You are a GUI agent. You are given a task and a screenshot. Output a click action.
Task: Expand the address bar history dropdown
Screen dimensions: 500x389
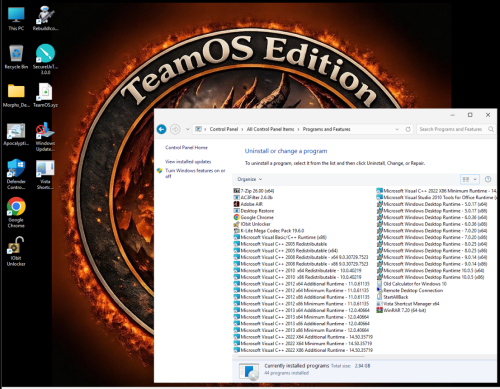pos(397,129)
